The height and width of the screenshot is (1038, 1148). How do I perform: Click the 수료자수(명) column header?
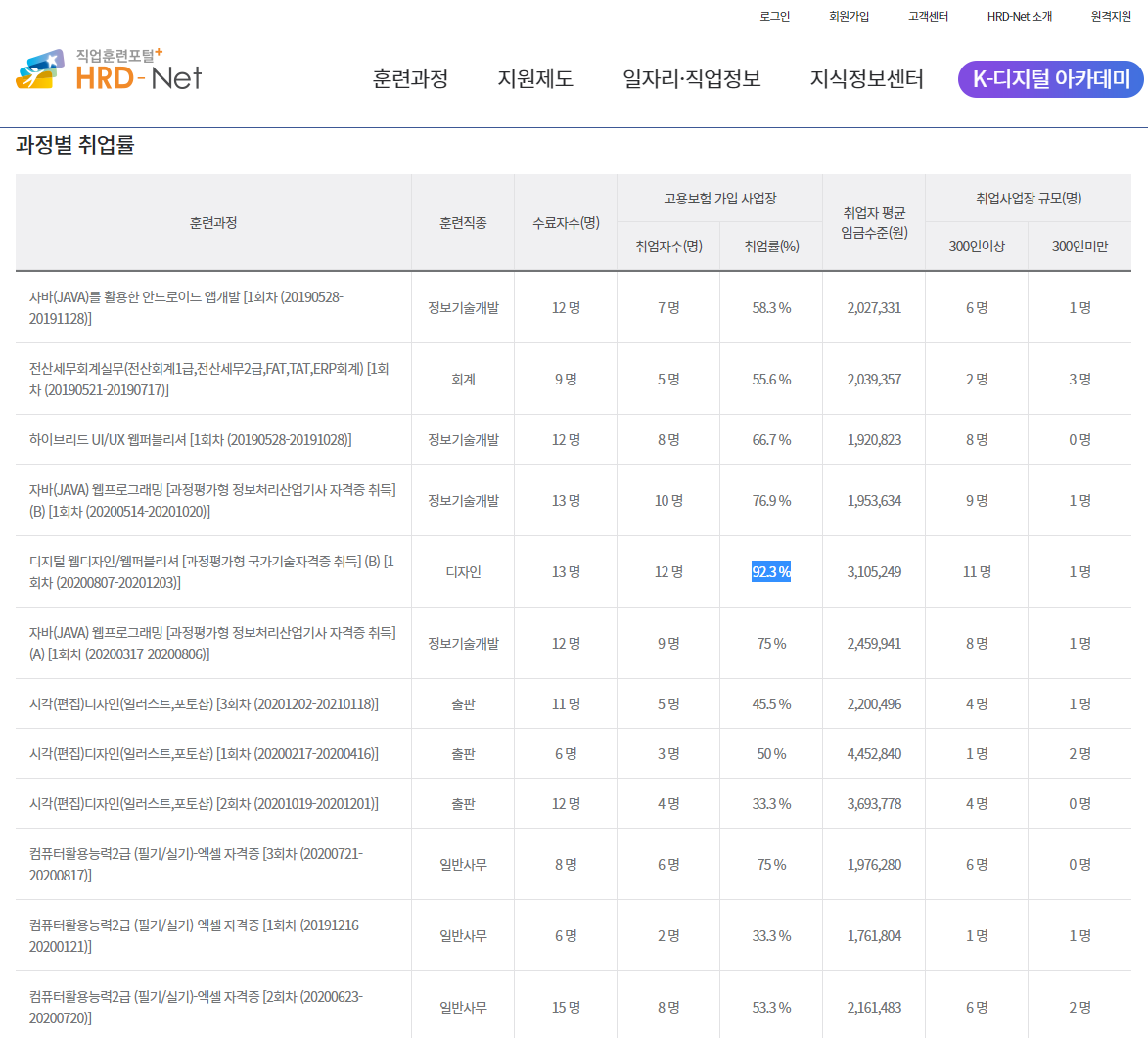[x=566, y=222]
